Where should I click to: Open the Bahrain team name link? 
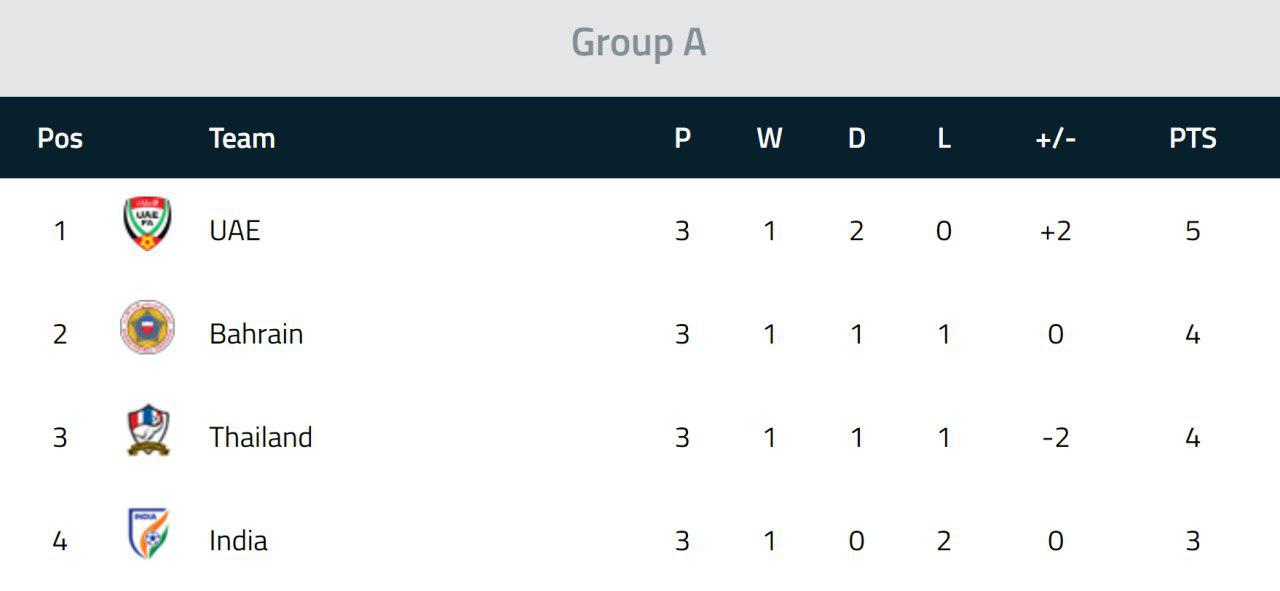click(256, 334)
